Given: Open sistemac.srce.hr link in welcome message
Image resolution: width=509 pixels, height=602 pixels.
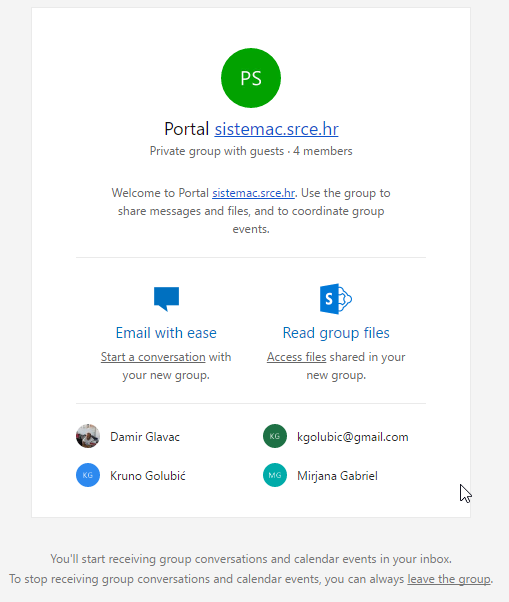Looking at the screenshot, I should pyautogui.click(x=253, y=193).
